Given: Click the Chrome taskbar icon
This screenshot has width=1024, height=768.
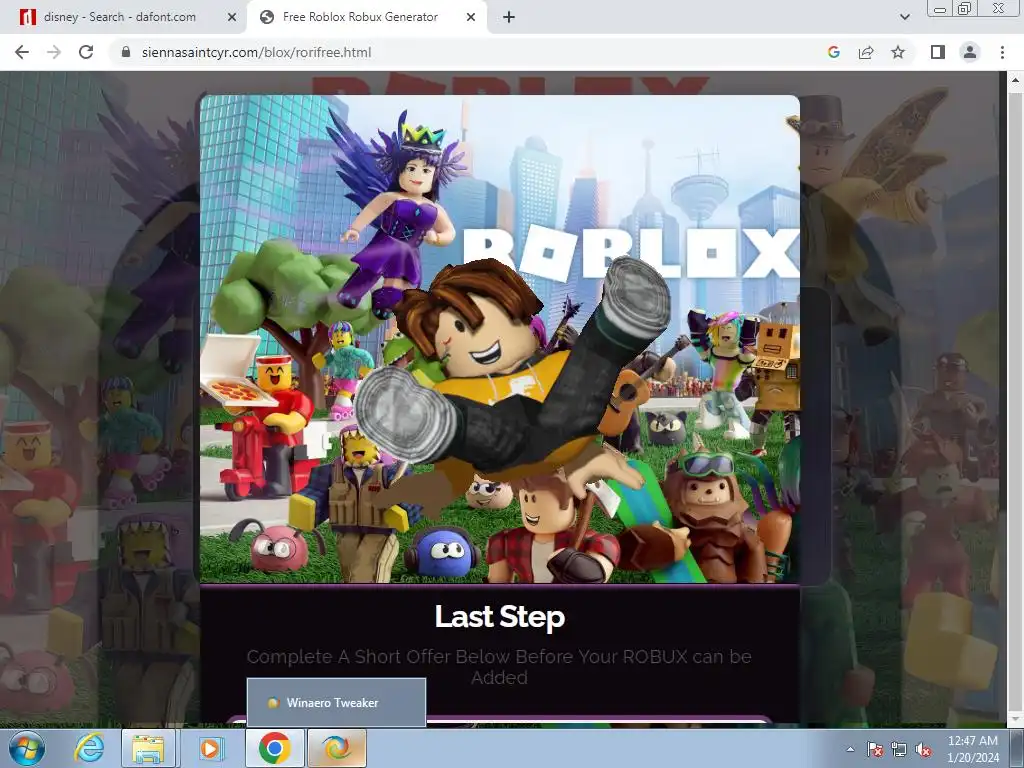Looking at the screenshot, I should point(274,748).
